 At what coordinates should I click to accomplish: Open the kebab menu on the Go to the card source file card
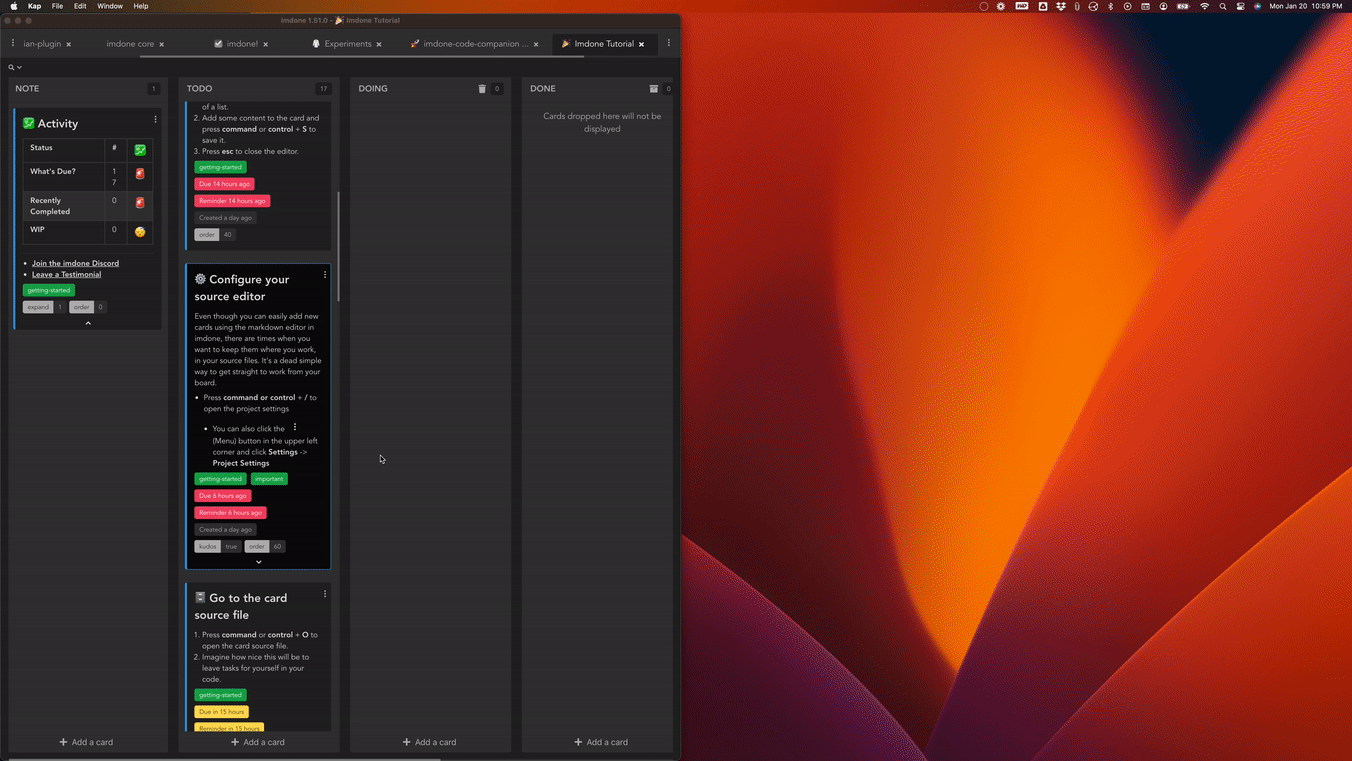(x=324, y=593)
